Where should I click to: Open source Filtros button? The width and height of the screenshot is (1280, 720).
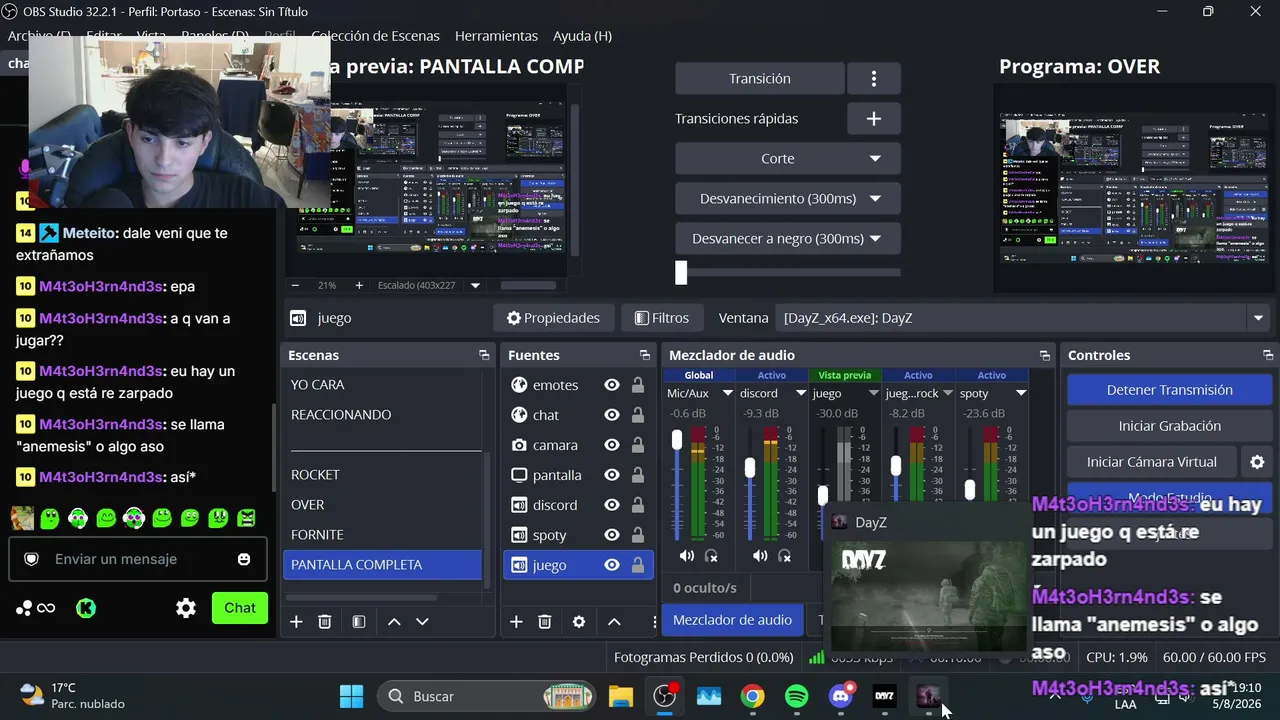pos(662,318)
